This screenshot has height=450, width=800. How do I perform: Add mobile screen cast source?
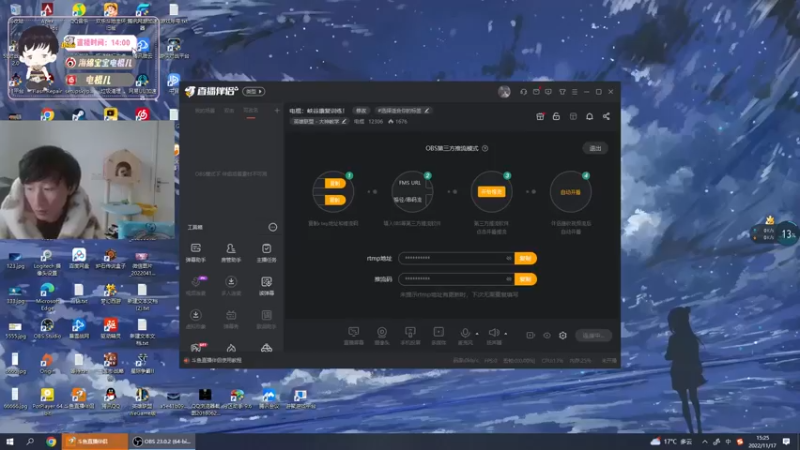(x=410, y=336)
